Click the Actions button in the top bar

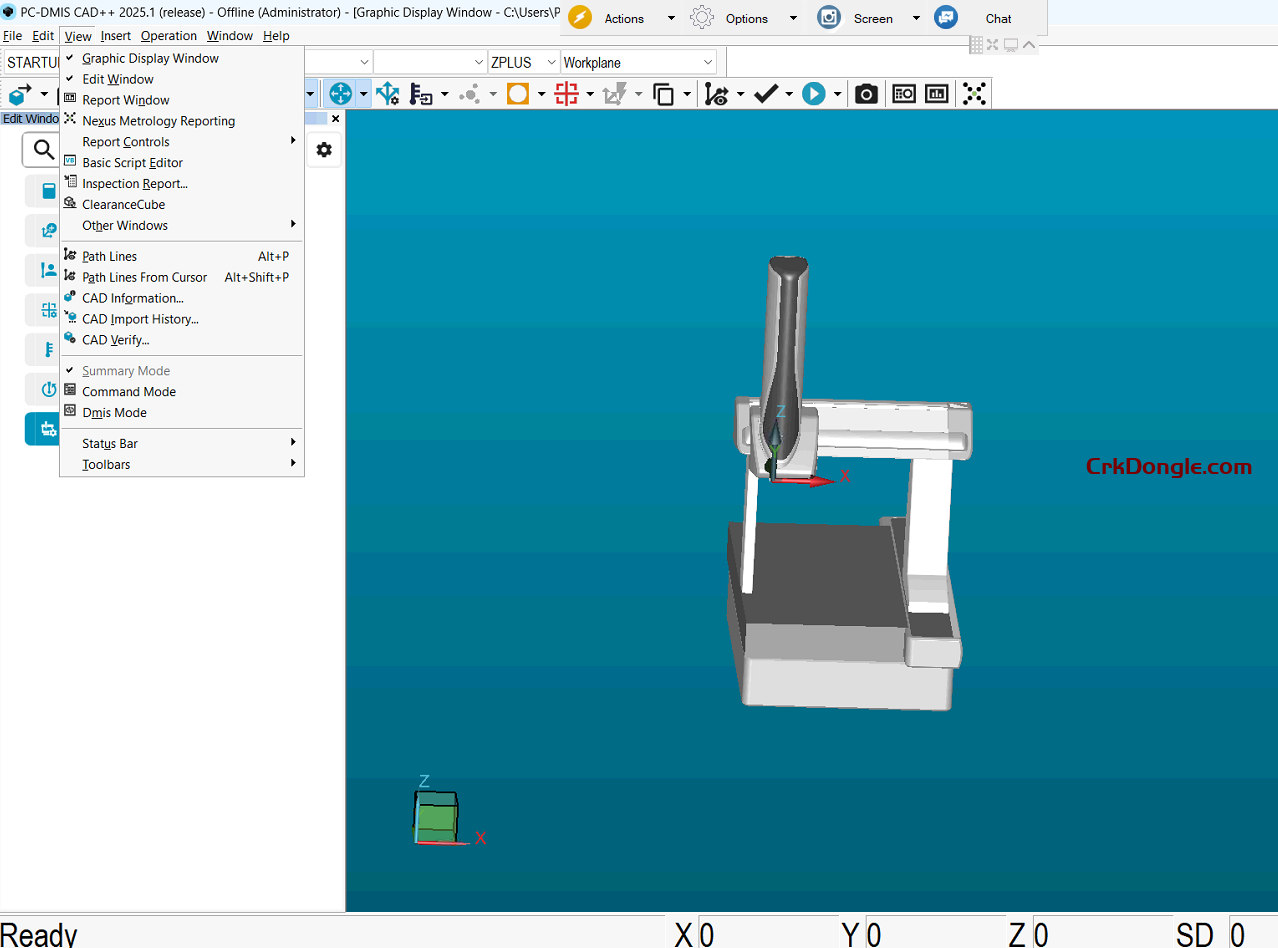point(622,17)
